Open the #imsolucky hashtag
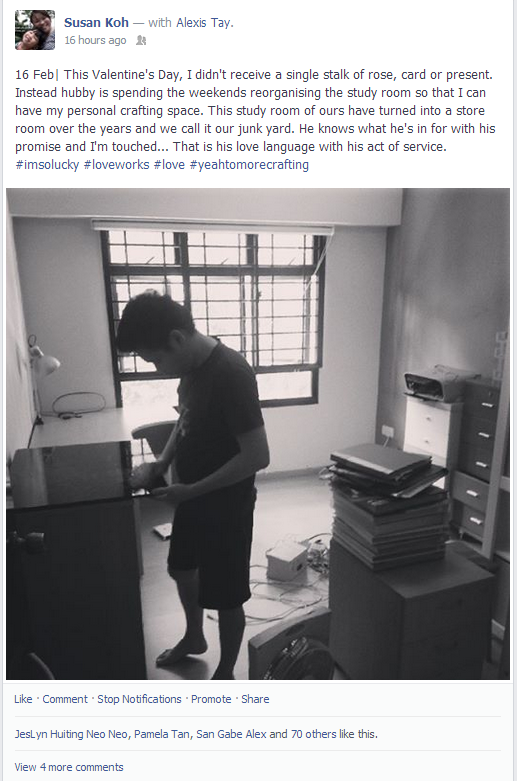Viewport: 517px width, 781px height. (47, 165)
